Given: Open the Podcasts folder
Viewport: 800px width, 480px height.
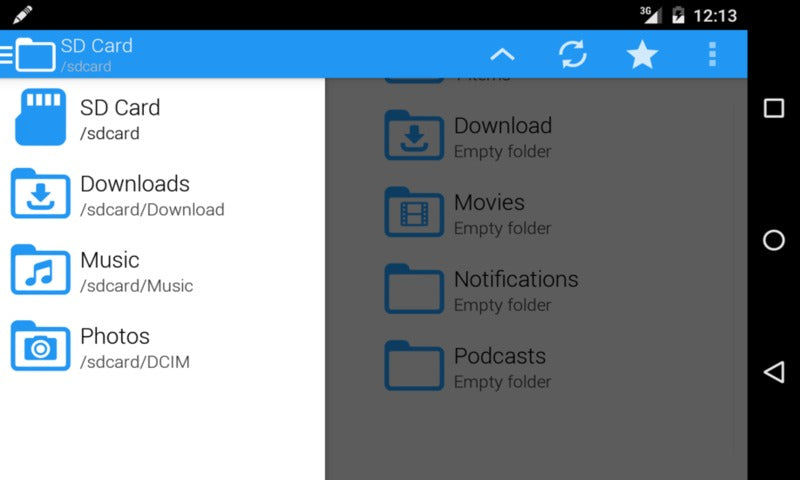Looking at the screenshot, I should pyautogui.click(x=500, y=367).
